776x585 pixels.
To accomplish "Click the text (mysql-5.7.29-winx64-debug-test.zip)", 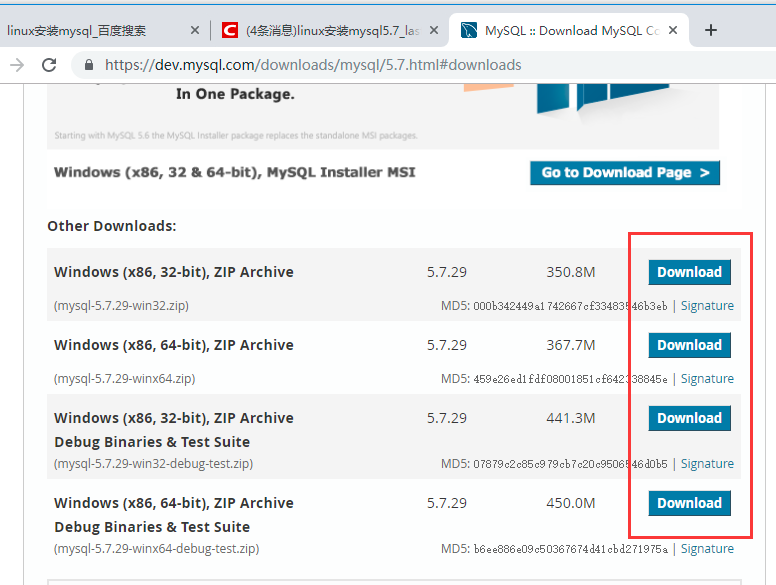I will (x=156, y=549).
